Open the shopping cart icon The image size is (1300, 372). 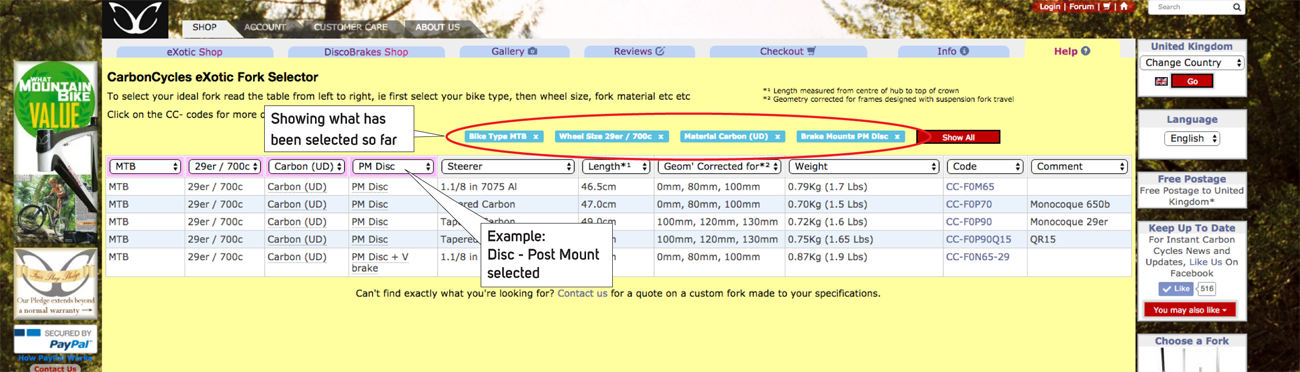coord(1107,7)
